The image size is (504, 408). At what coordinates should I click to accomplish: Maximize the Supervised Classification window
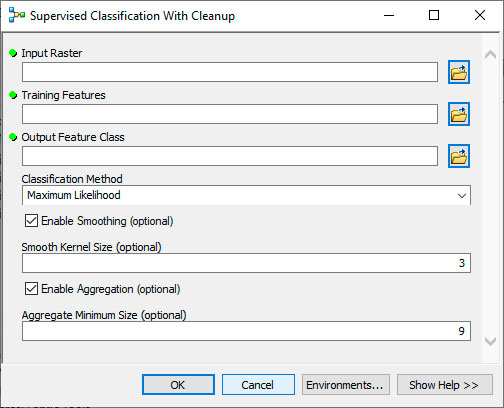pos(434,15)
